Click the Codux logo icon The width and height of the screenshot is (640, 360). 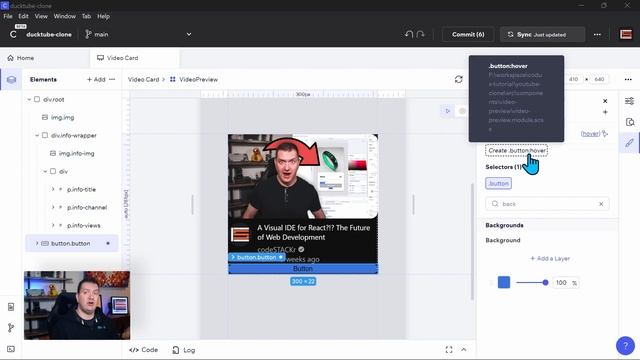click(x=13, y=34)
